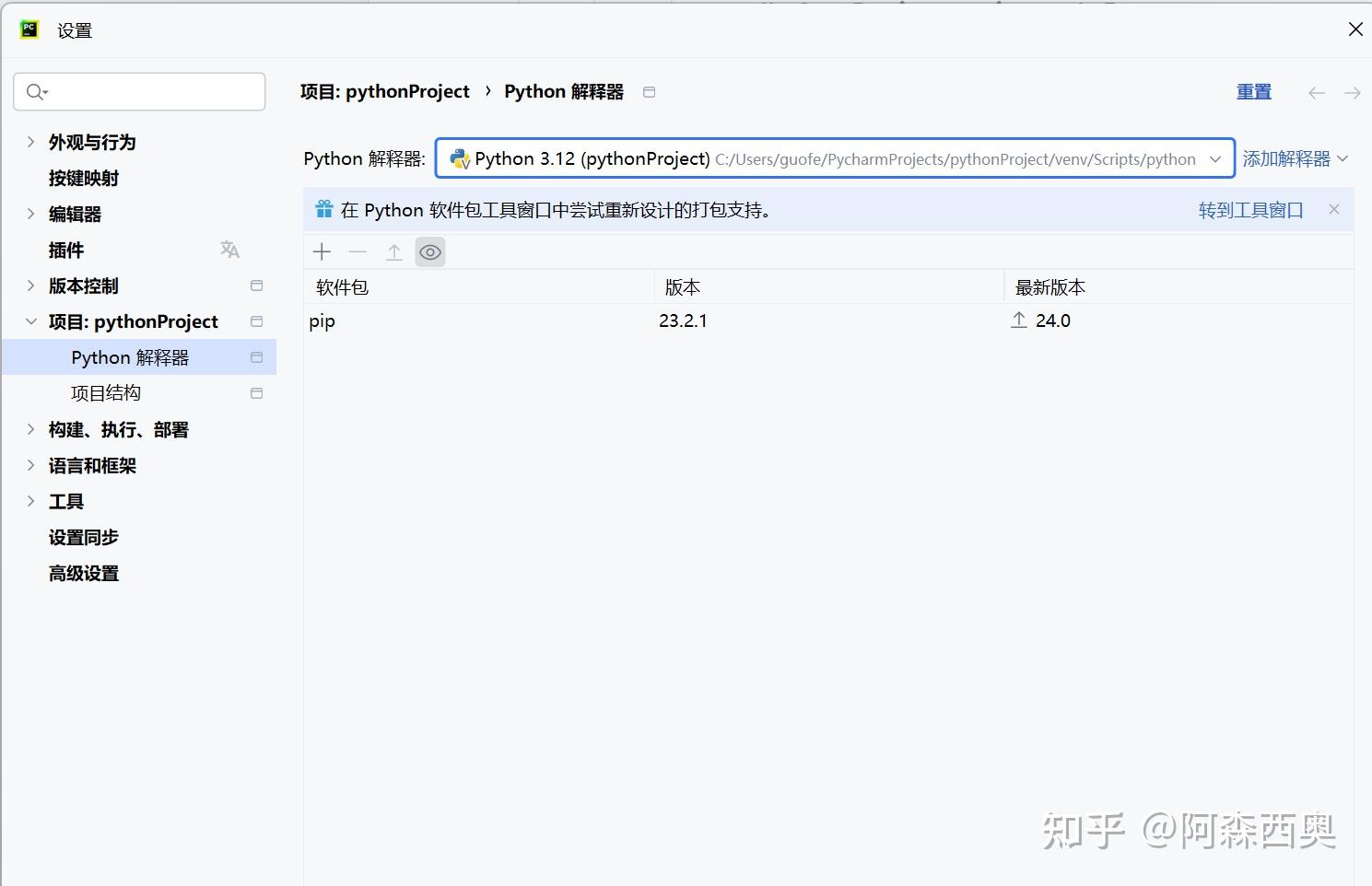Toggle the eye icon to show early releases
Image resolution: width=1372 pixels, height=886 pixels.
(429, 251)
